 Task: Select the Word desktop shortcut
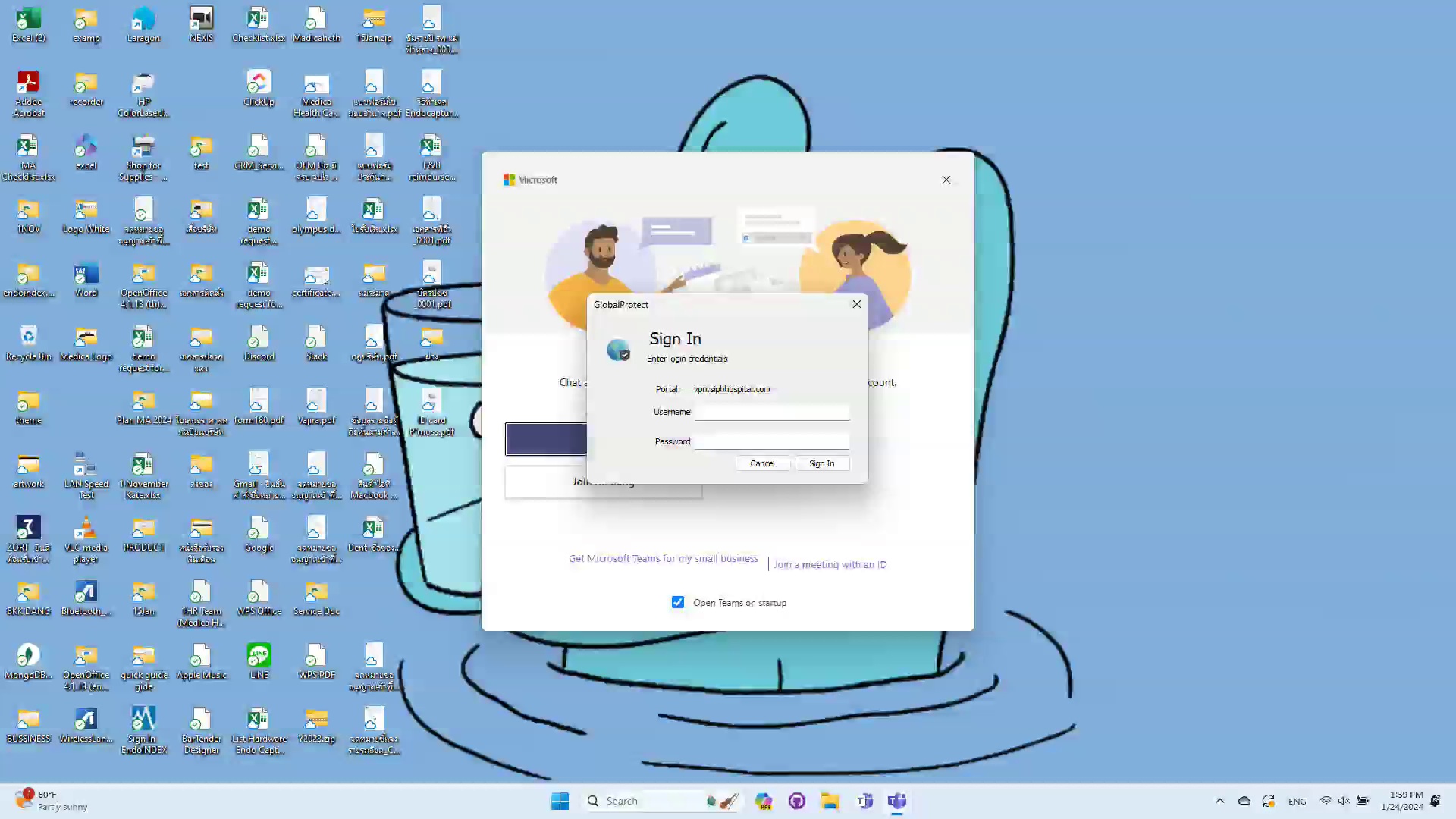pyautogui.click(x=86, y=280)
